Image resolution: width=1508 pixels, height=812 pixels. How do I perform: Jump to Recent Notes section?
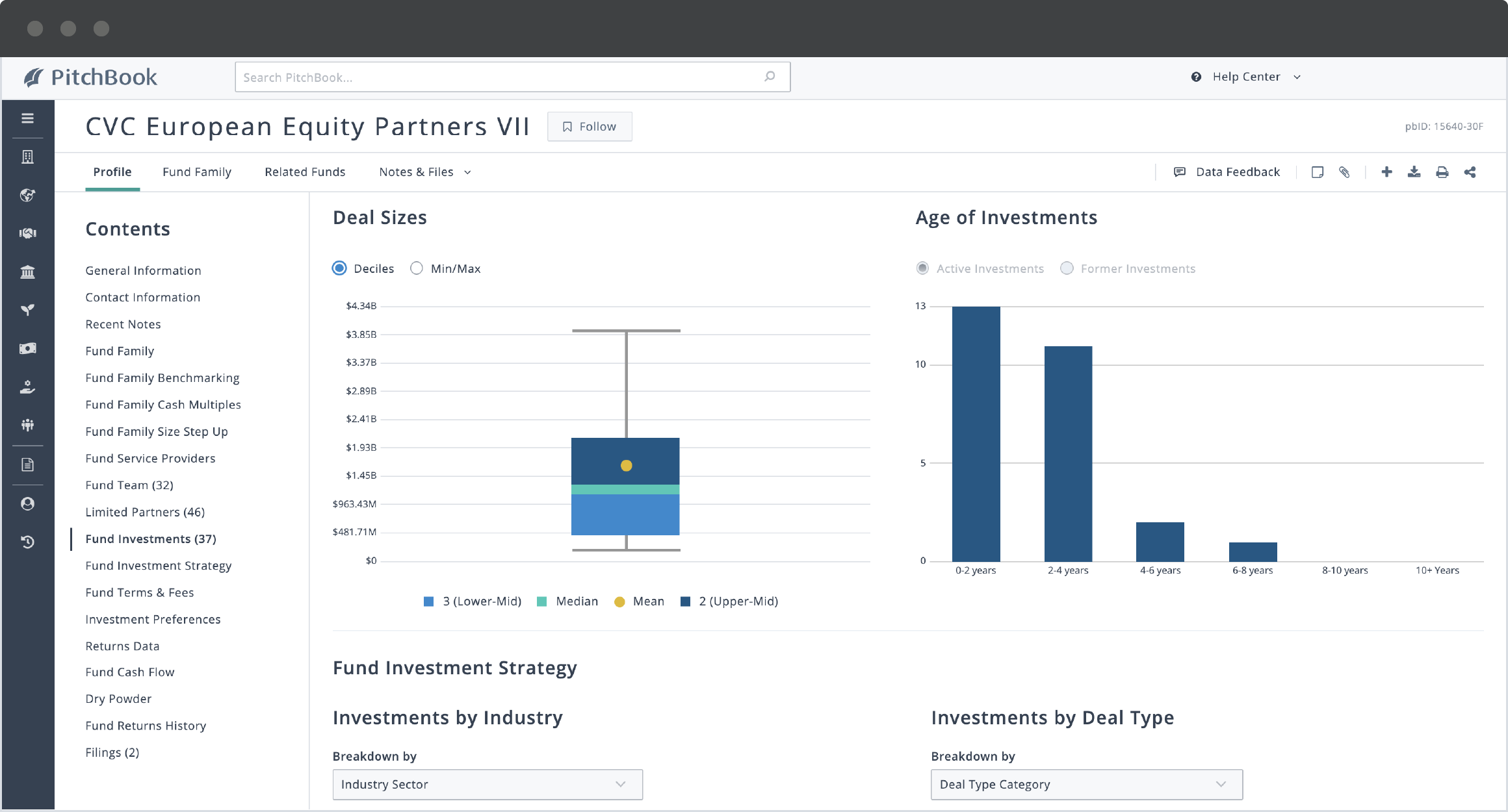[x=123, y=324]
